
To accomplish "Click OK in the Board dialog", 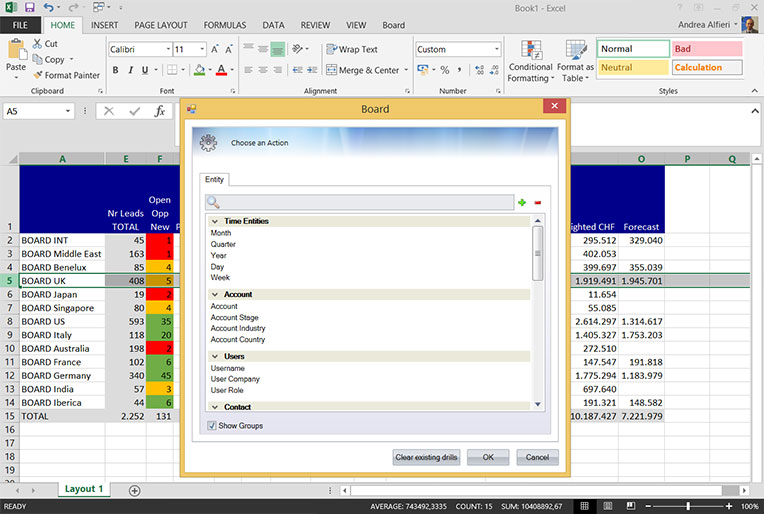I will coord(488,457).
